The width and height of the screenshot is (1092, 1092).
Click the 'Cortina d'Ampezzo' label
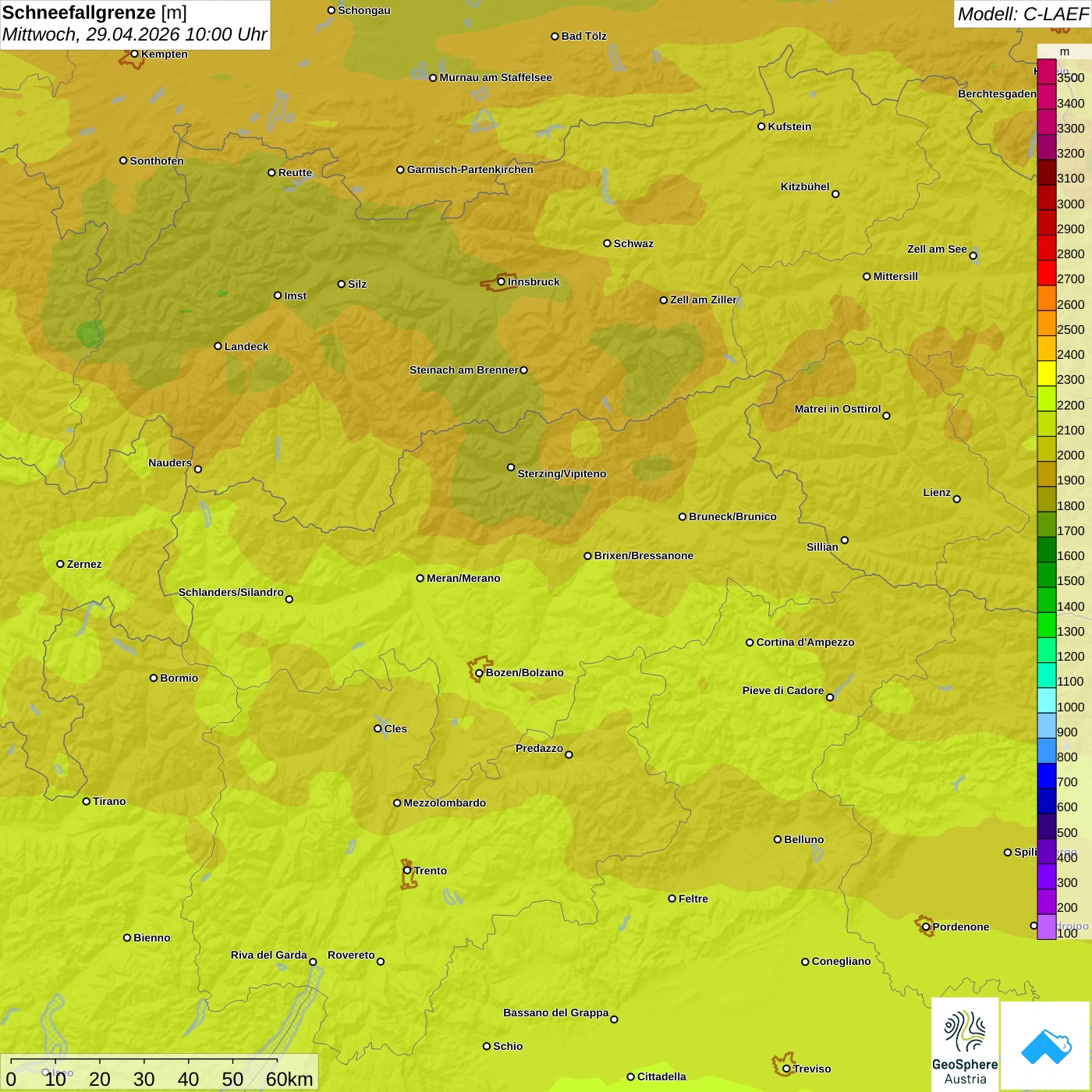click(805, 642)
